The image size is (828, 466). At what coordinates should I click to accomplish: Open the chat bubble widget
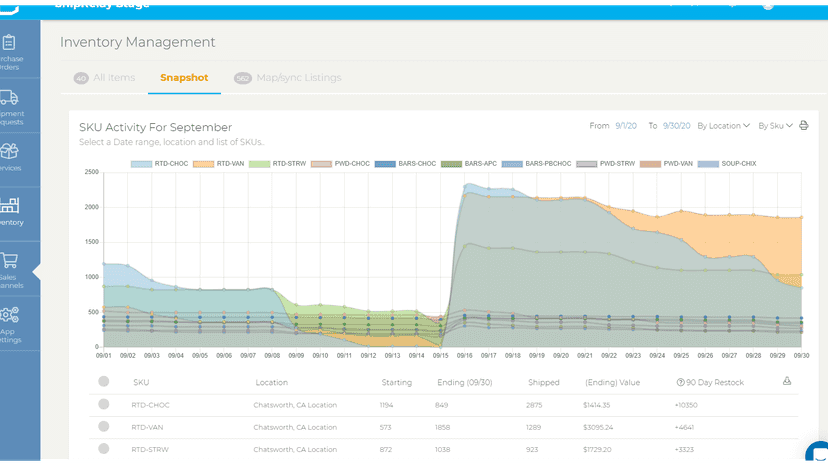click(818, 453)
